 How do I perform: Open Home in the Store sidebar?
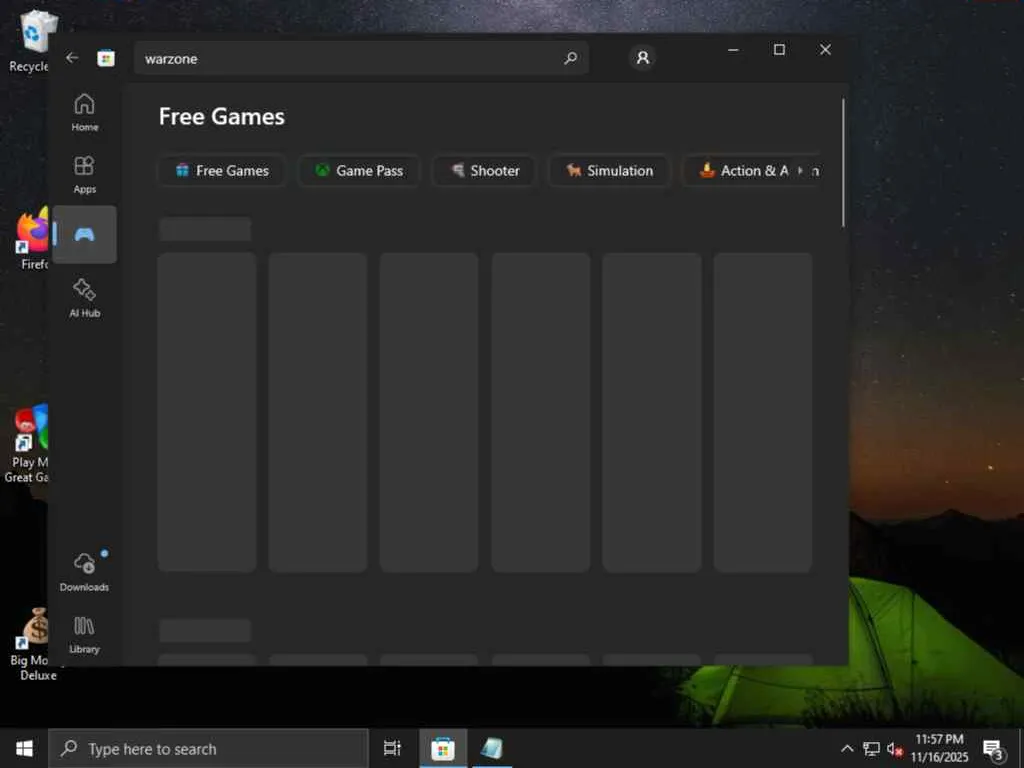[x=85, y=112]
